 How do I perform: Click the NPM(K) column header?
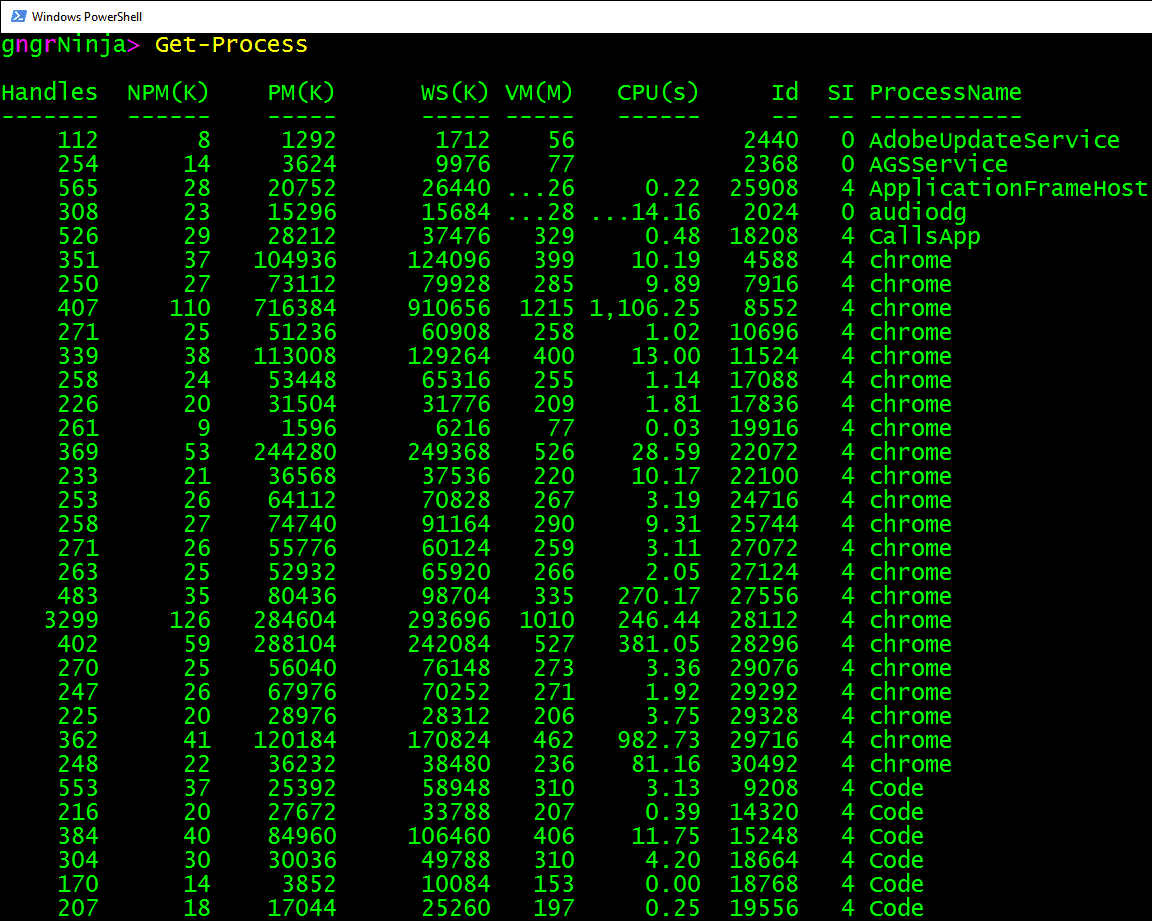[x=166, y=92]
